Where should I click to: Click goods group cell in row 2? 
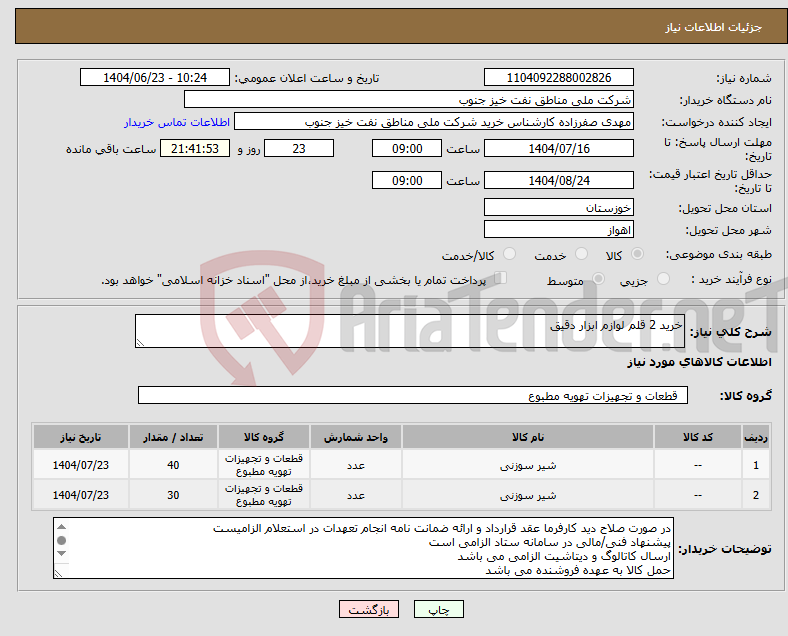[x=264, y=495]
